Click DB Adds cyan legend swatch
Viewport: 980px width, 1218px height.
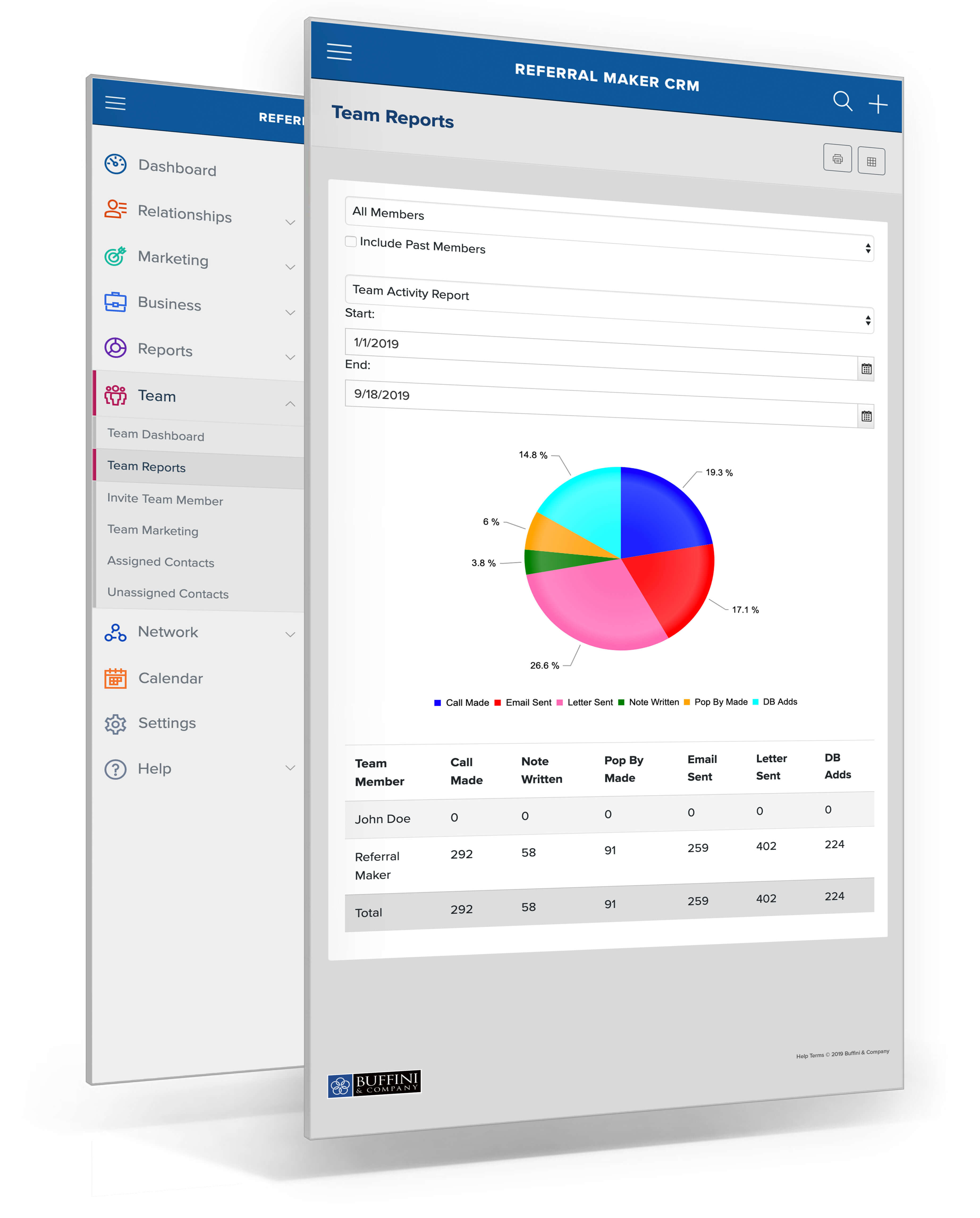pos(755,702)
